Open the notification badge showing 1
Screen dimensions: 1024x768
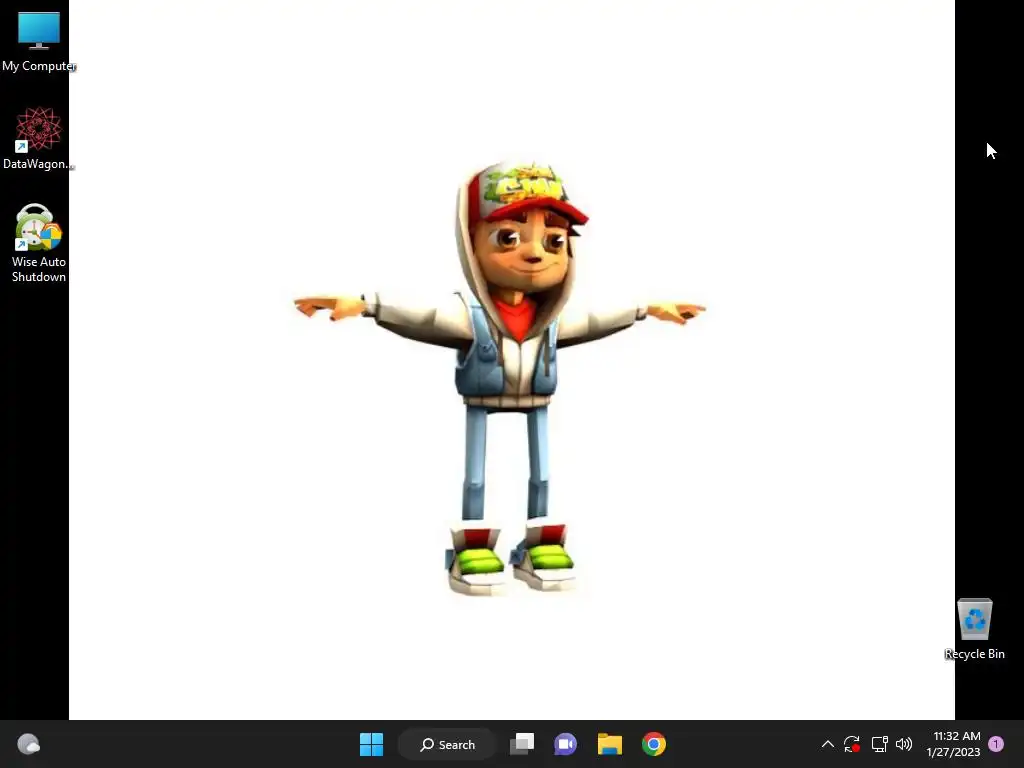point(996,744)
